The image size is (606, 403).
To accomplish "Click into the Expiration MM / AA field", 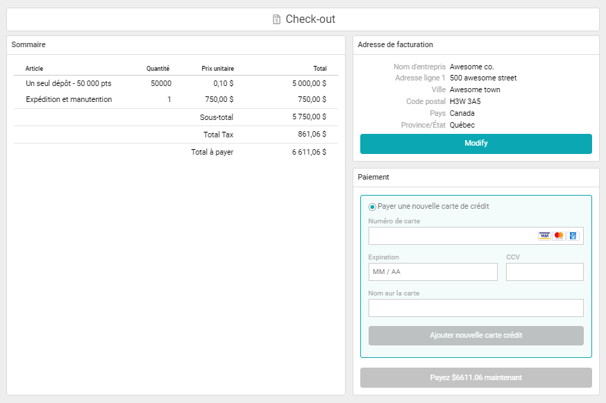I will 432,272.
